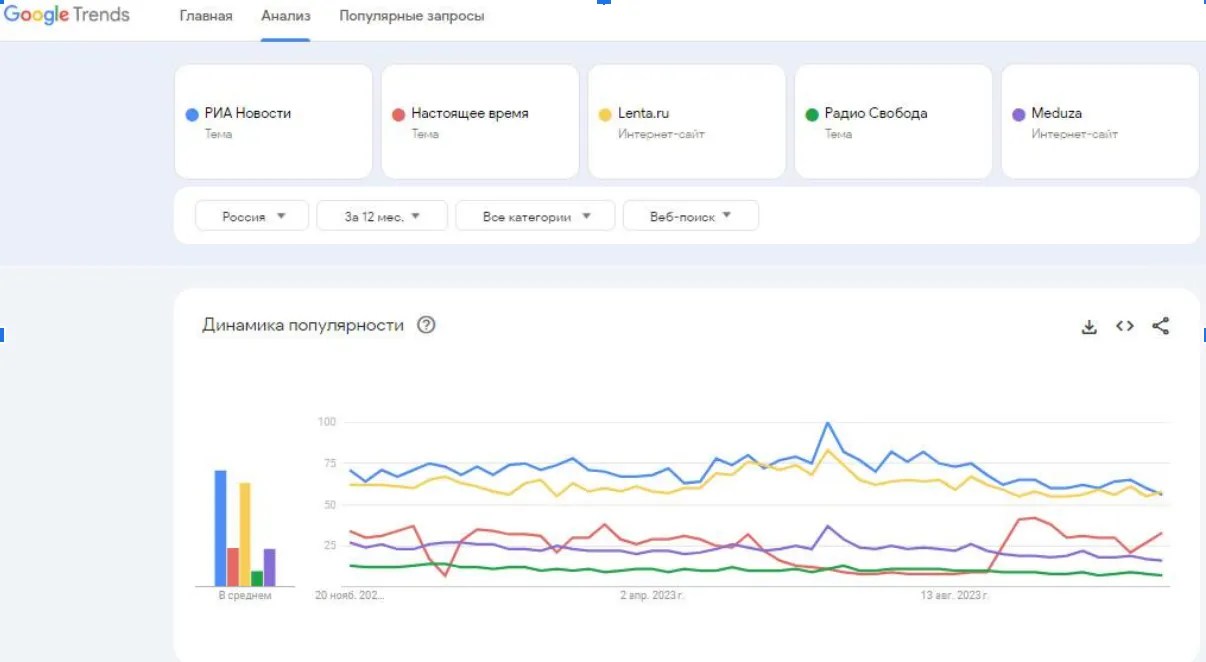The height and width of the screenshot is (662, 1206).
Task: Click the green Радио Свобода dot
Action: tap(812, 114)
